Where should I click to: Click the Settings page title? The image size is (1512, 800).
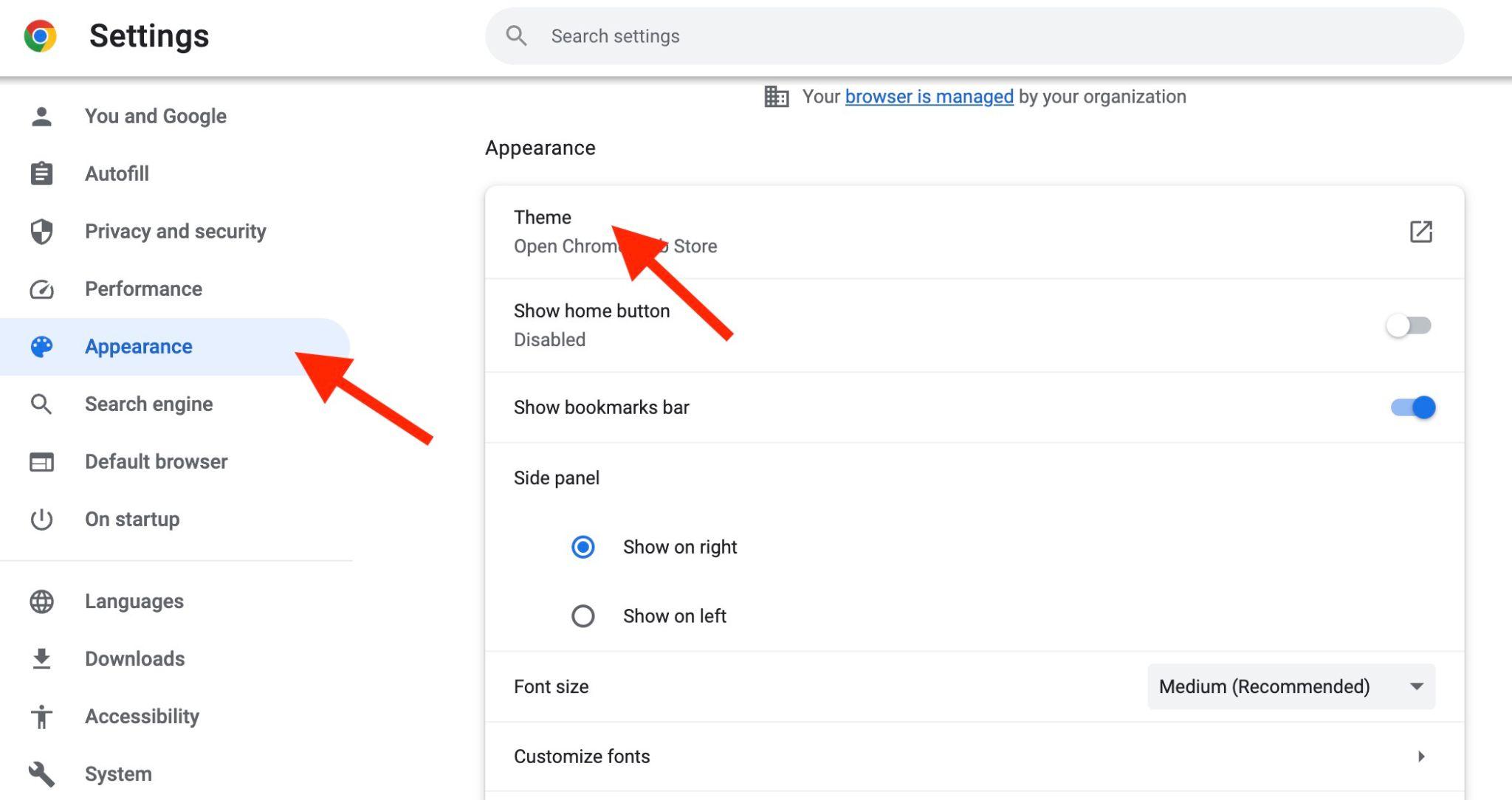(x=149, y=35)
